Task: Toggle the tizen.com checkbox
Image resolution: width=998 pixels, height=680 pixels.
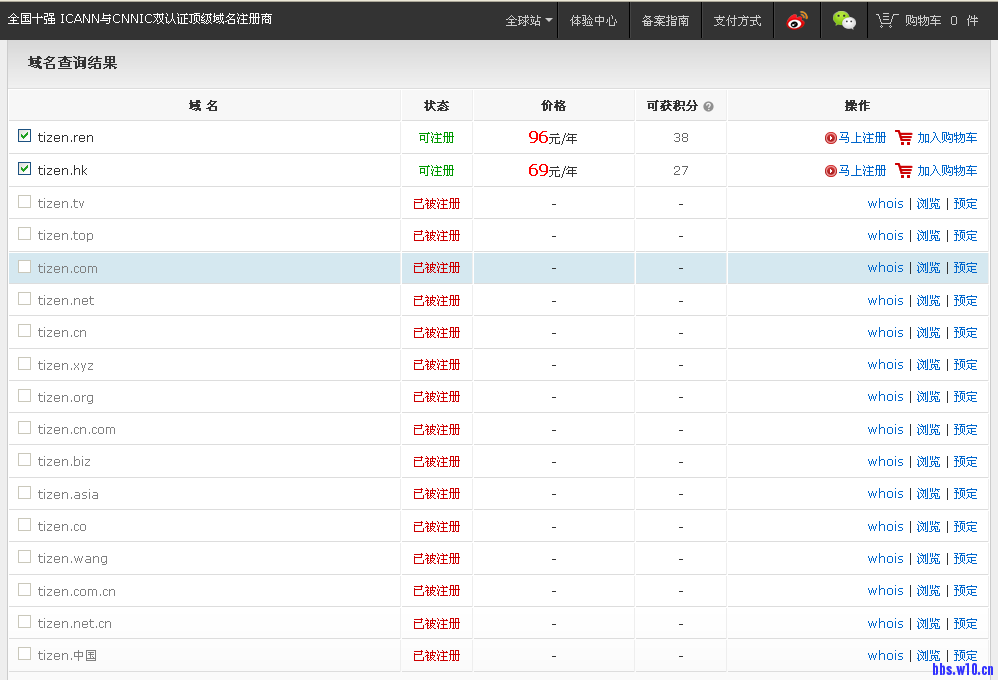Action: tap(25, 267)
